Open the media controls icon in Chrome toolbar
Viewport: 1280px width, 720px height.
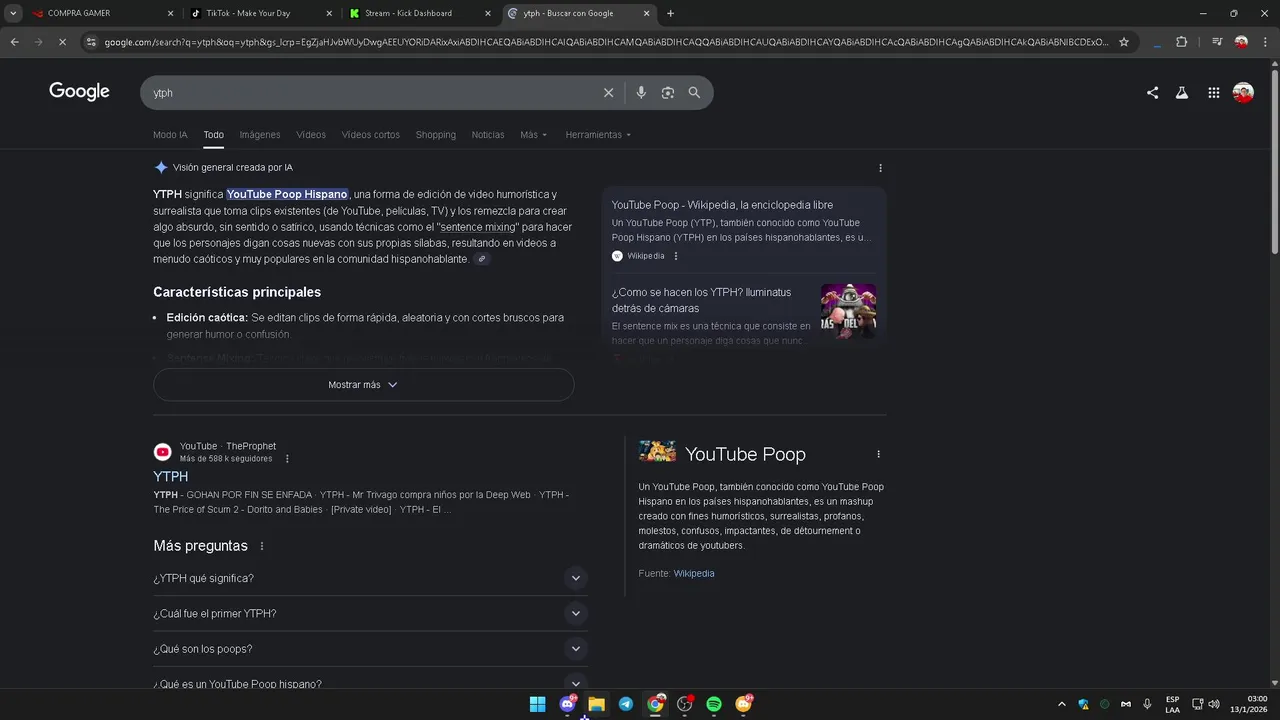point(1217,42)
